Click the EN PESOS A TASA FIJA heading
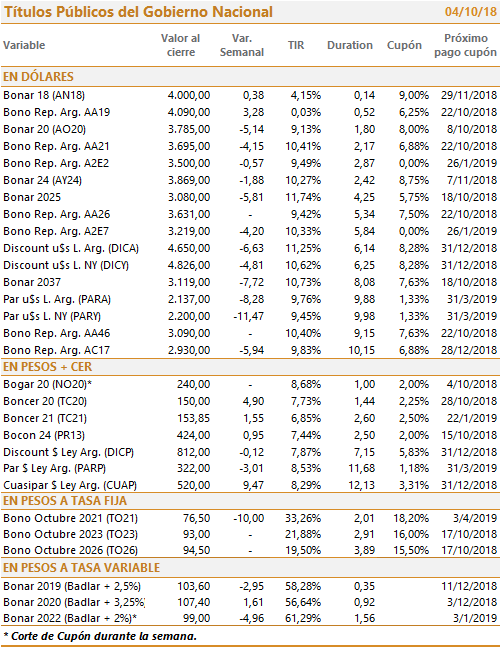The width and height of the screenshot is (500, 647). [x=65, y=501]
